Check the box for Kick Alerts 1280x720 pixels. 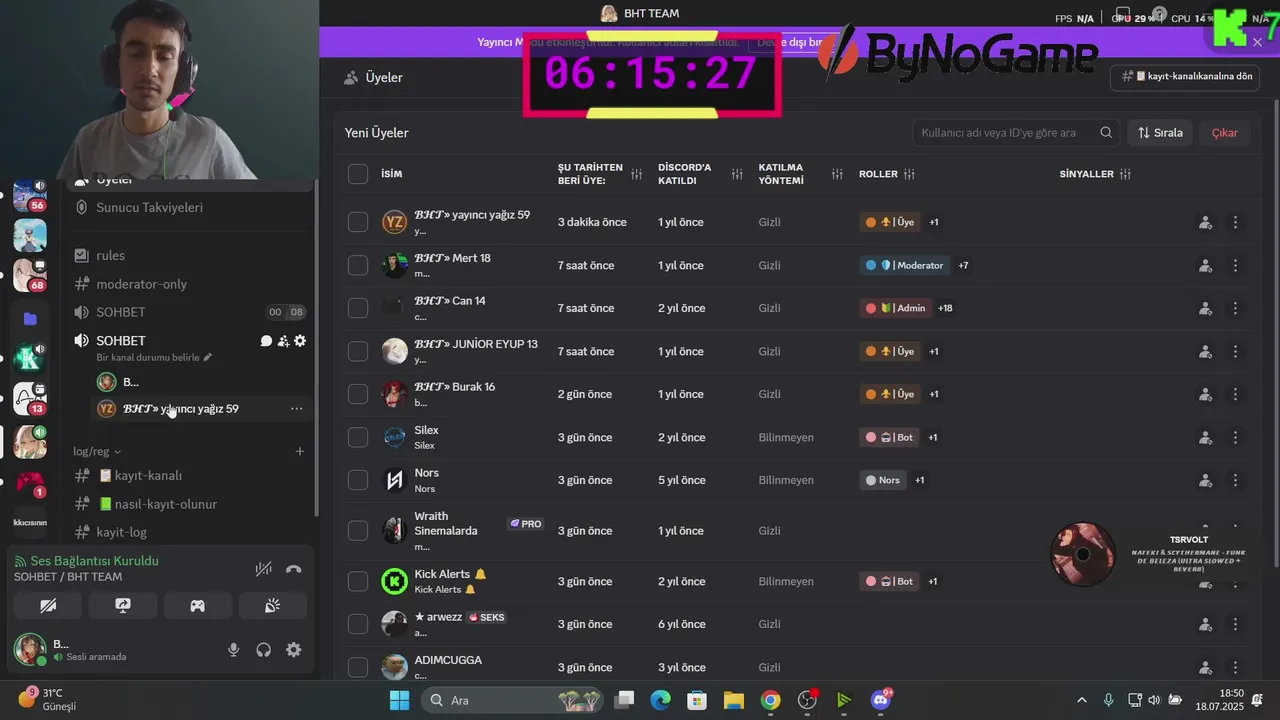358,581
